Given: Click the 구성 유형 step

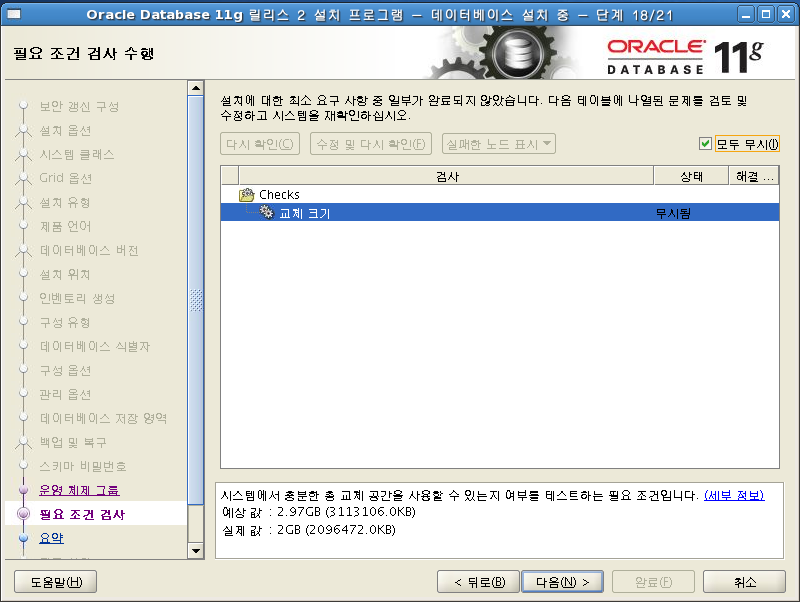Looking at the screenshot, I should click(65, 322).
